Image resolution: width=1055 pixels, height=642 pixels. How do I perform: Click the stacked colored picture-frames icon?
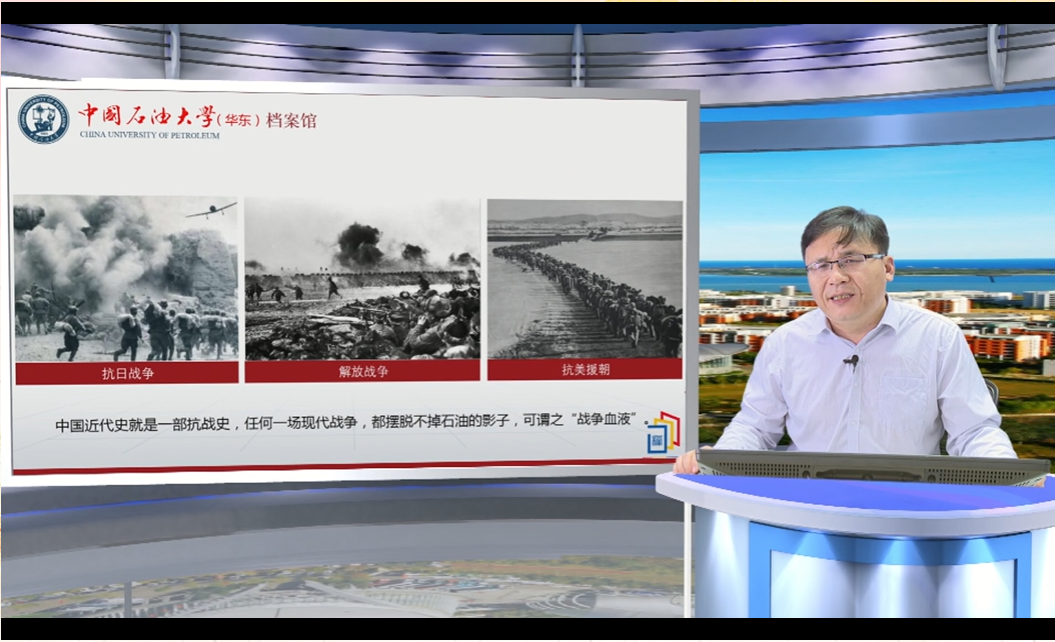(x=663, y=430)
